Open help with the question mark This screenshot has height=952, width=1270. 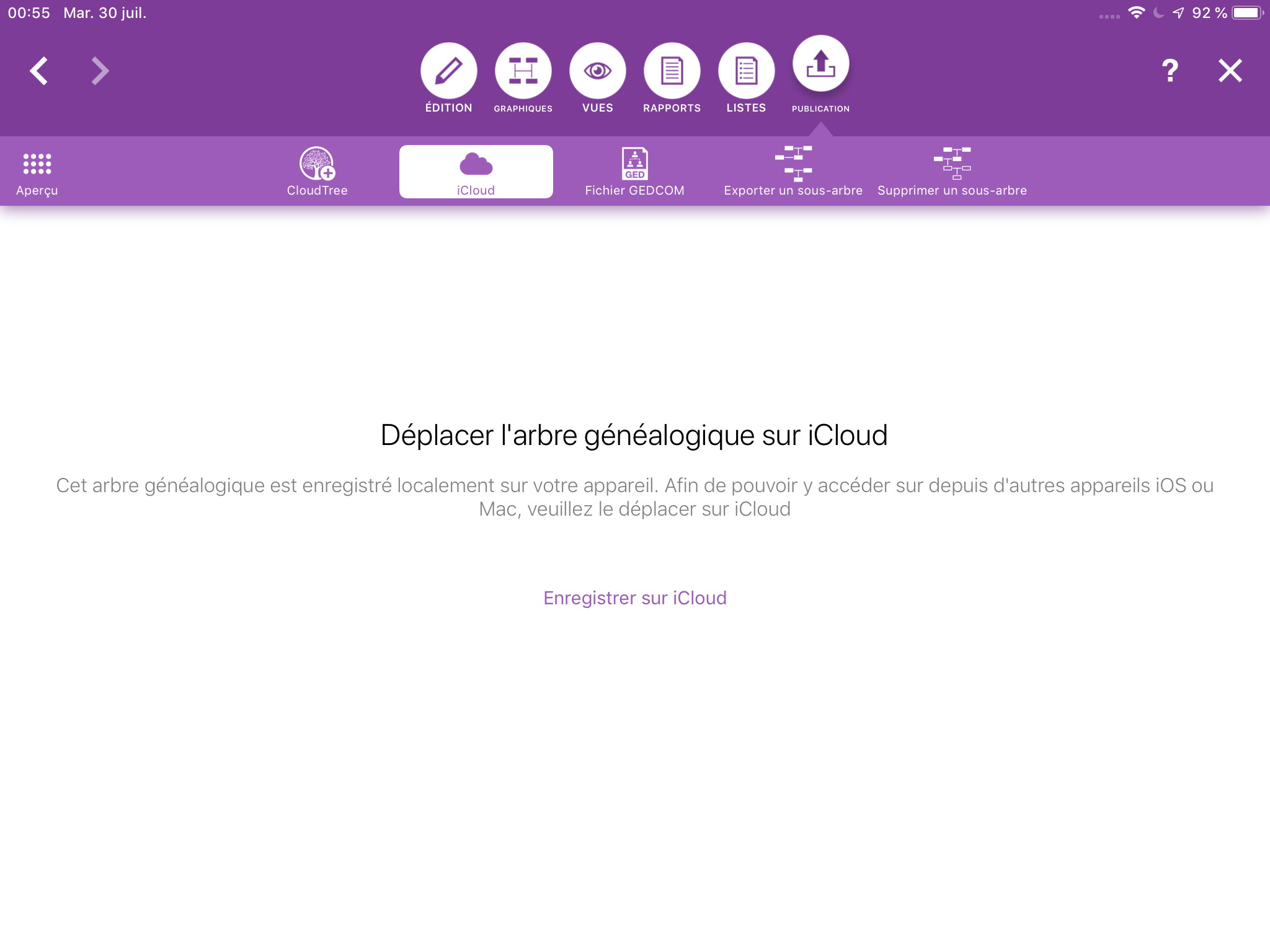(x=1170, y=71)
